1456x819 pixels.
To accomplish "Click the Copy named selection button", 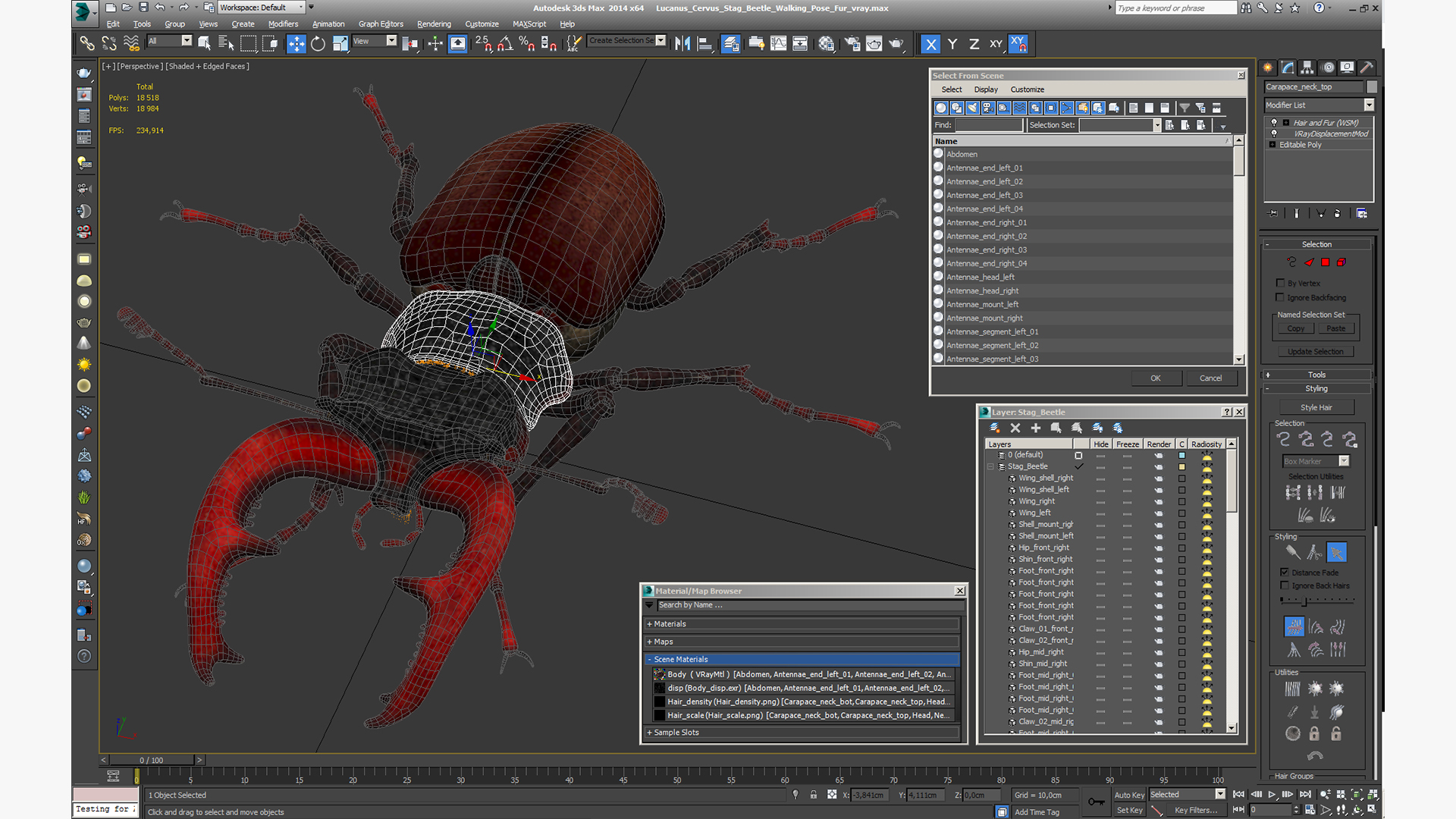I will coord(1295,329).
